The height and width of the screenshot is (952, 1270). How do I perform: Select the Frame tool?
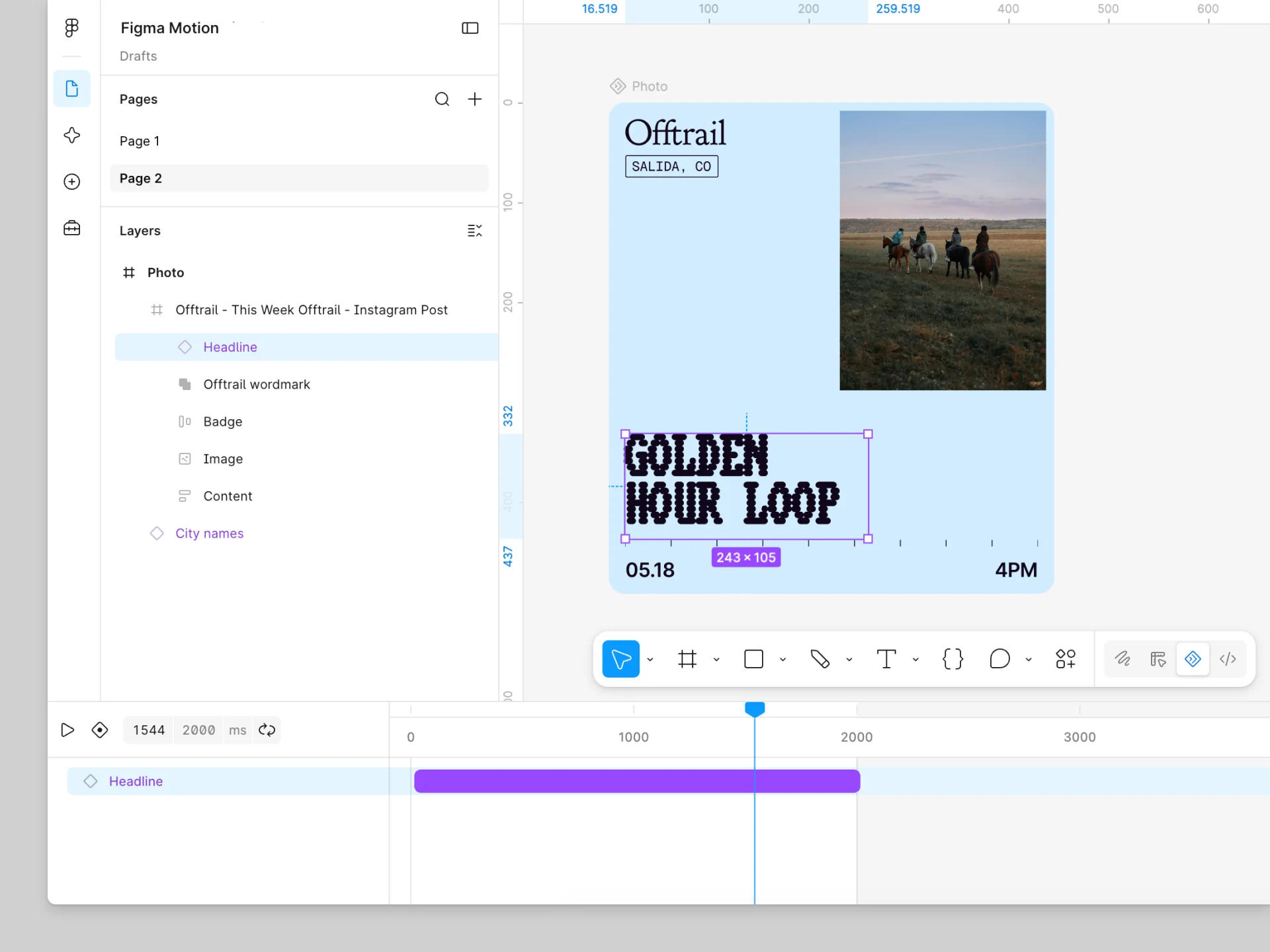(687, 659)
